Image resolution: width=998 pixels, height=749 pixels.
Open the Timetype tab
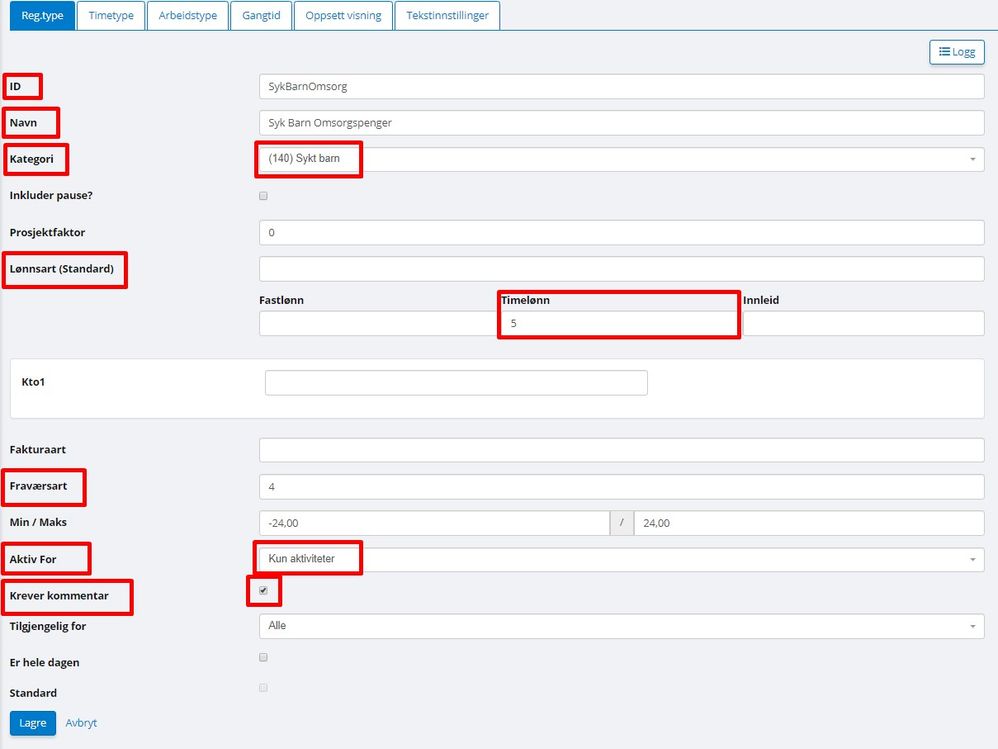click(111, 15)
